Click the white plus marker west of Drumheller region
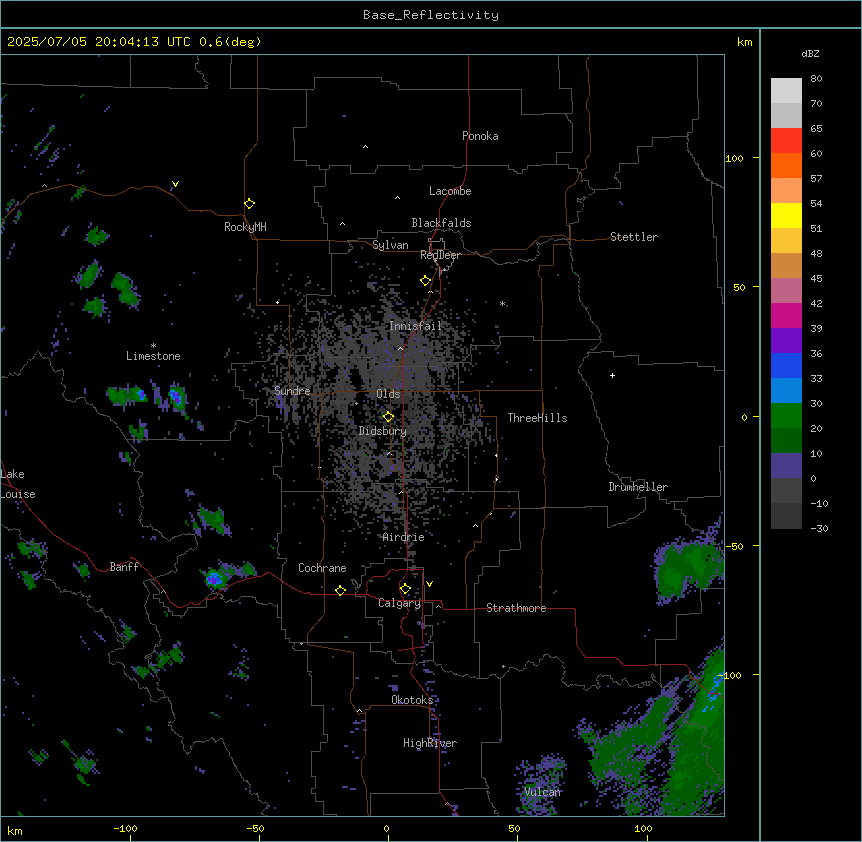Screen dimensions: 862x842 click(x=612, y=375)
